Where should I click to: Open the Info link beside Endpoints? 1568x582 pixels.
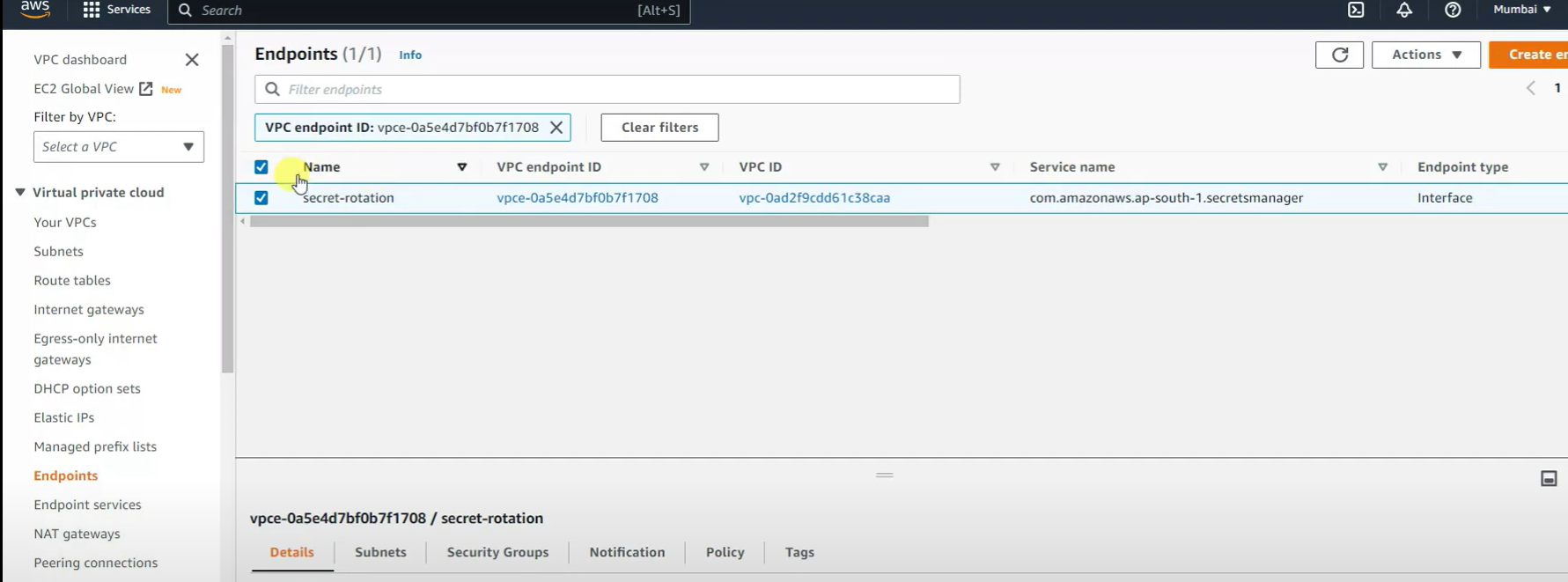[410, 55]
